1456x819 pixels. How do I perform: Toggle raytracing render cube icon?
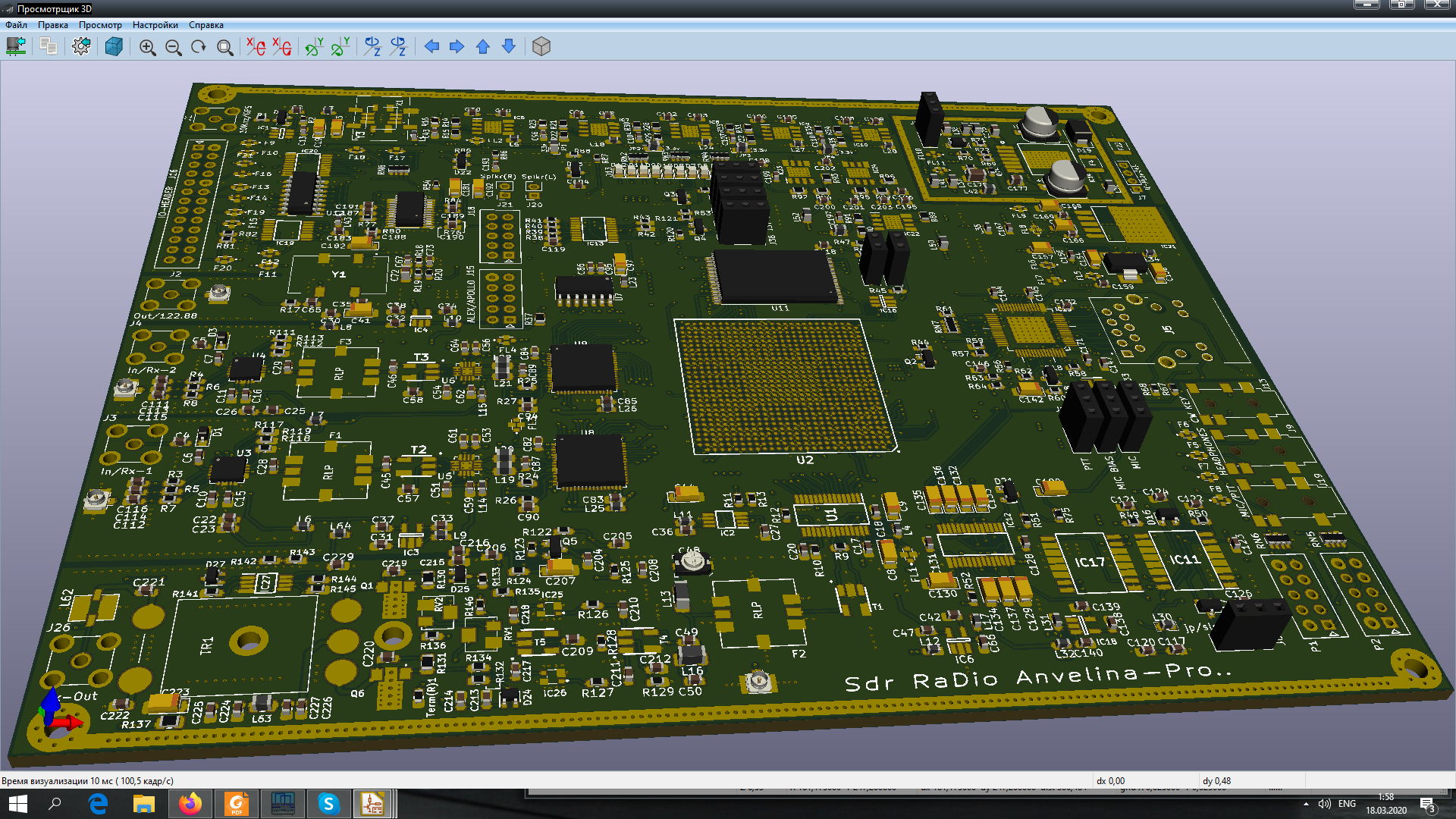coord(114,47)
